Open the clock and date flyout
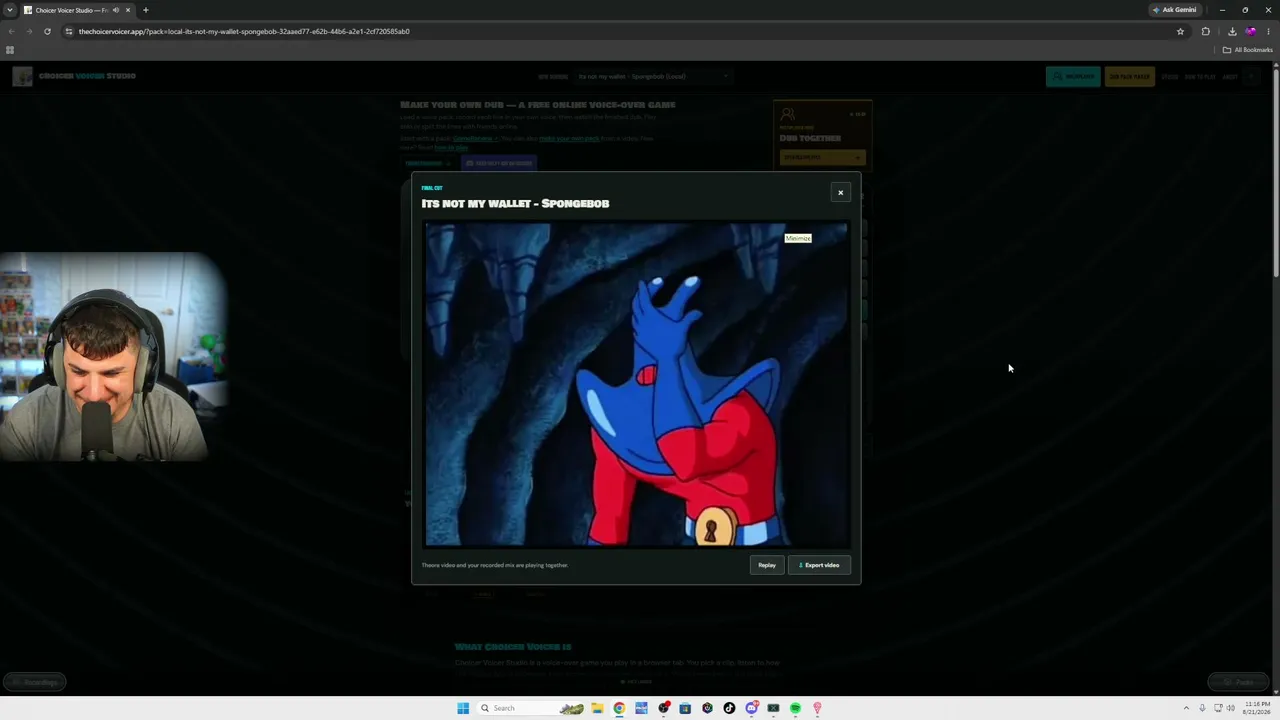This screenshot has width=1280, height=720. [1258, 708]
